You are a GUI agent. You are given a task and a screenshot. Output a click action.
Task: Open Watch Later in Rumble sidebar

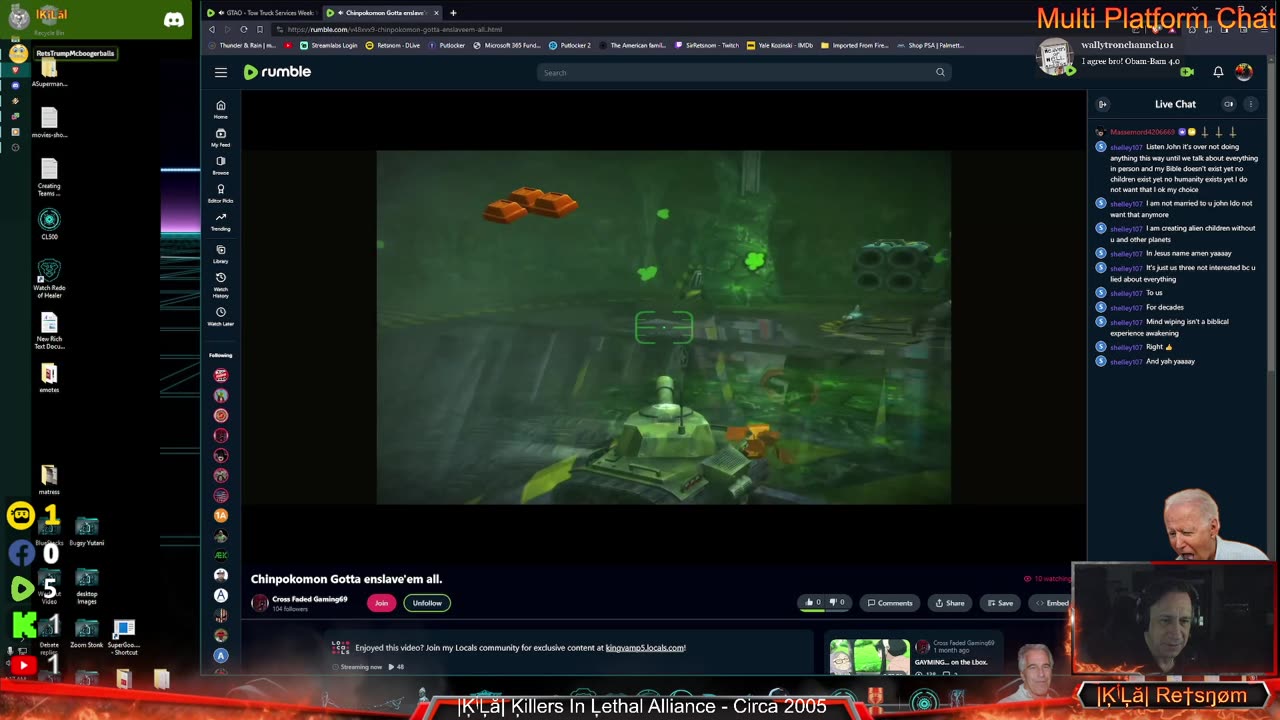click(x=221, y=316)
